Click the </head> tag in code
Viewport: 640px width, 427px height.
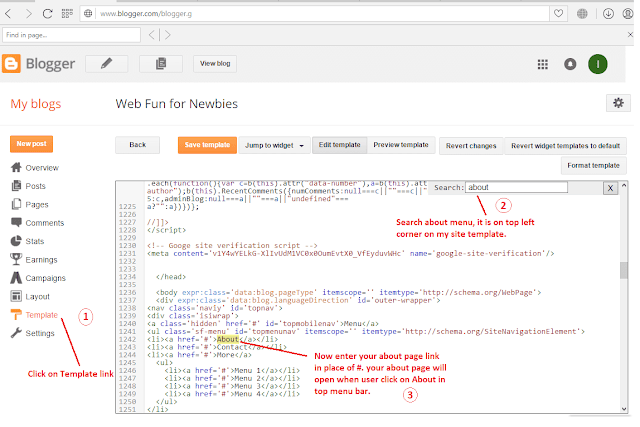[171, 277]
